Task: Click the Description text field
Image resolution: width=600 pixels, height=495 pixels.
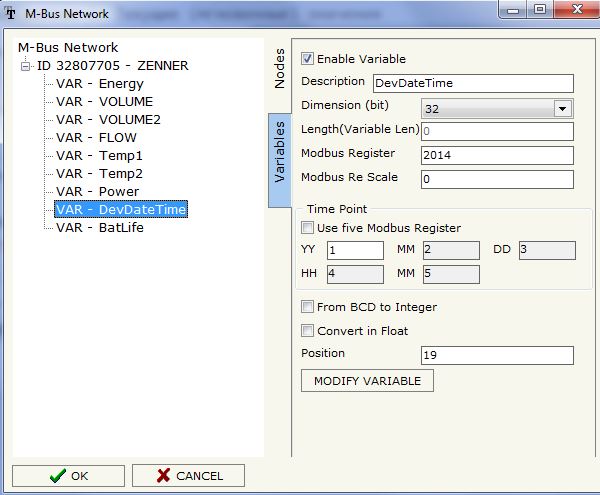Action: click(472, 83)
